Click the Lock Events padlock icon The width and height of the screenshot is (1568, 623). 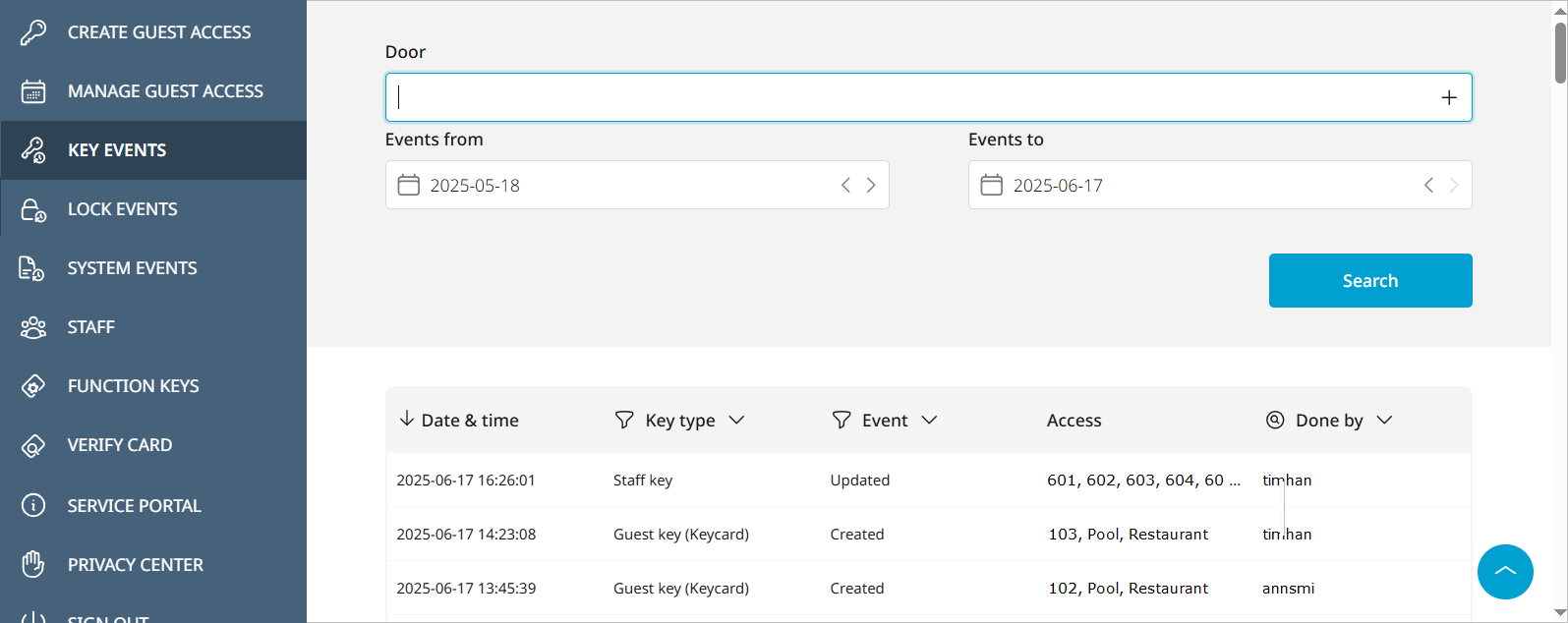click(33, 209)
